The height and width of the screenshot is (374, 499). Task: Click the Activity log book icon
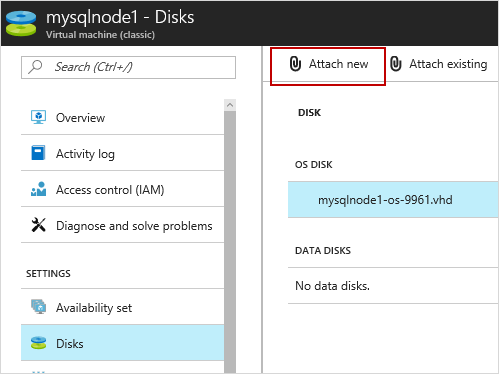coord(38,153)
